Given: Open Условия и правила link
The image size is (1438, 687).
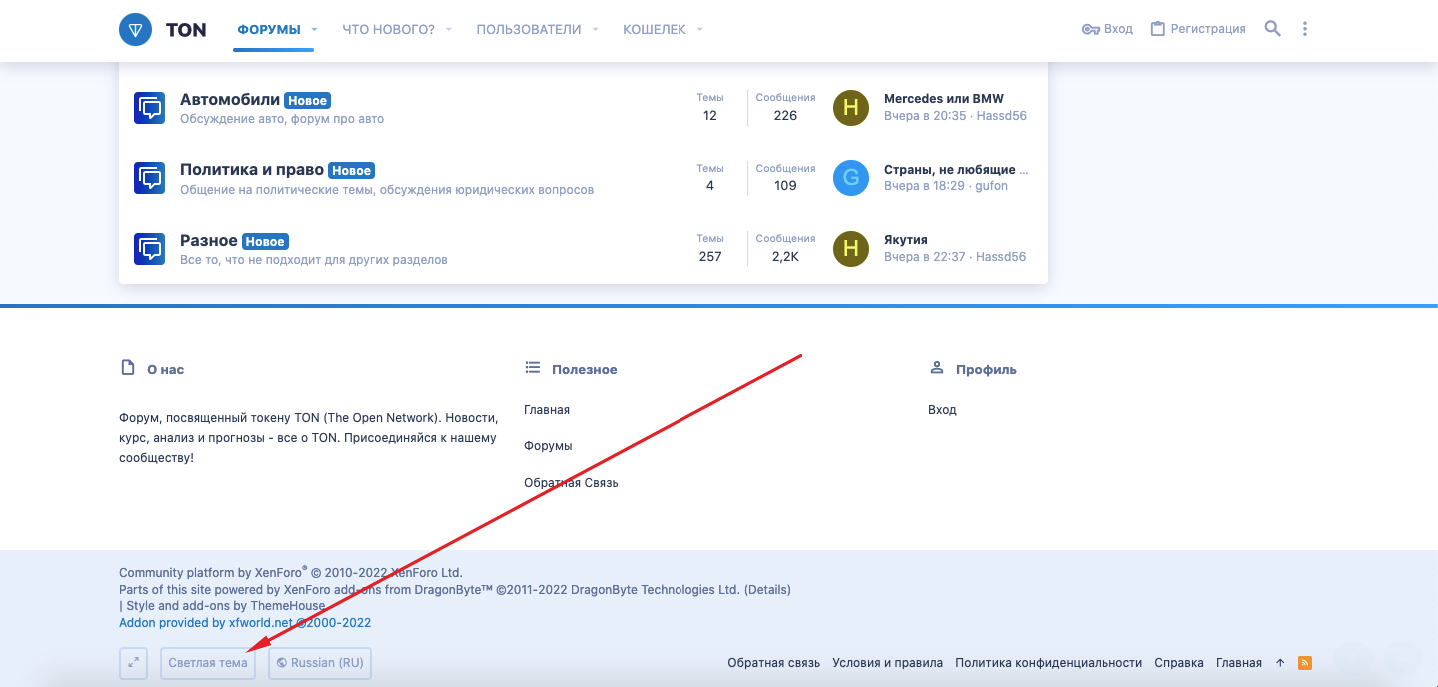Looking at the screenshot, I should pos(888,663).
